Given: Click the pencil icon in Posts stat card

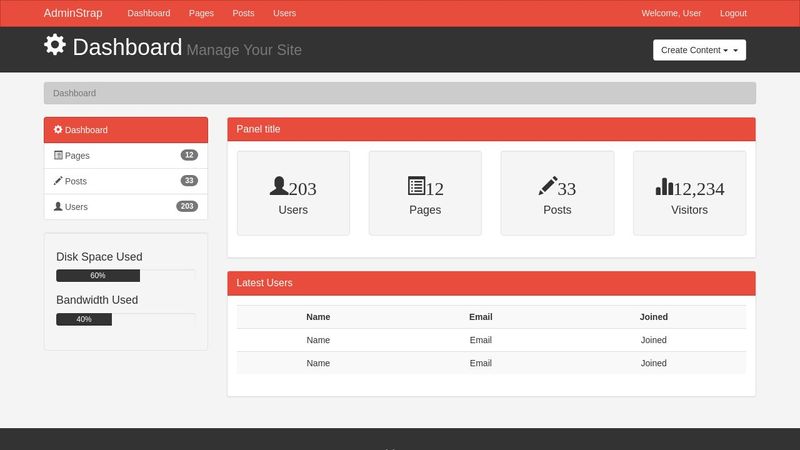Looking at the screenshot, I should click(547, 186).
